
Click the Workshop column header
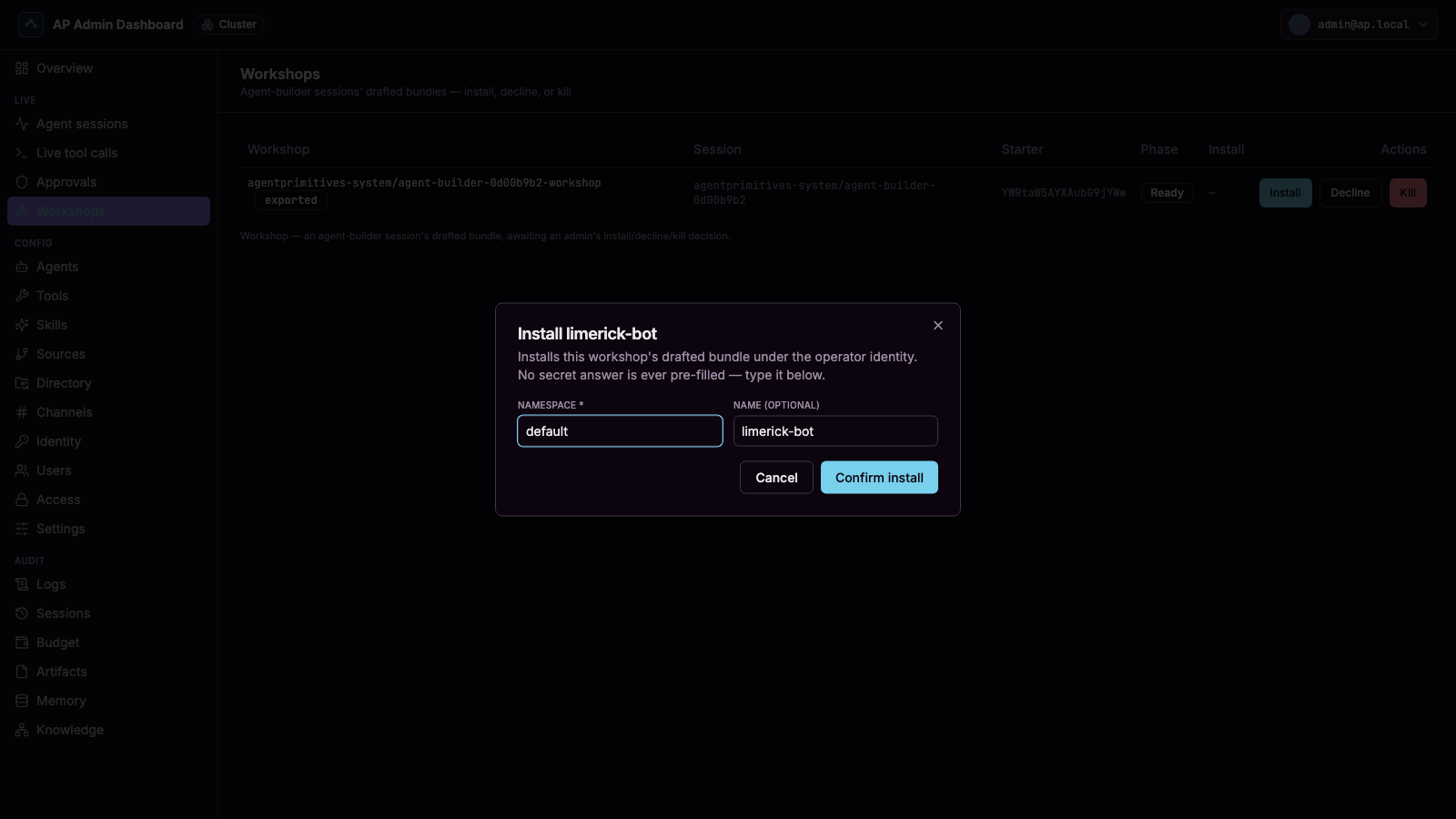tap(278, 149)
